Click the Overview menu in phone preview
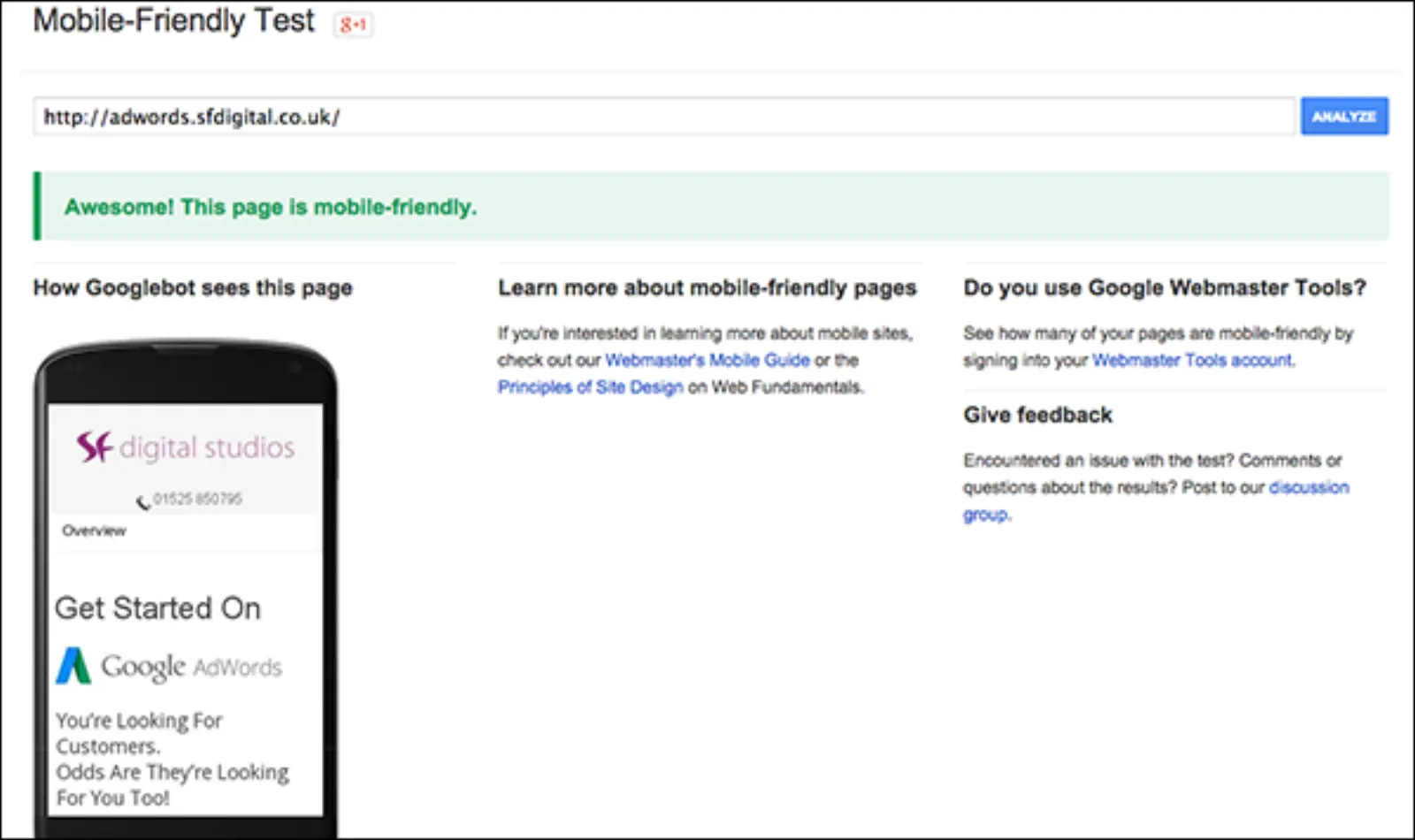Screen dimensions: 1415x840 [94, 531]
